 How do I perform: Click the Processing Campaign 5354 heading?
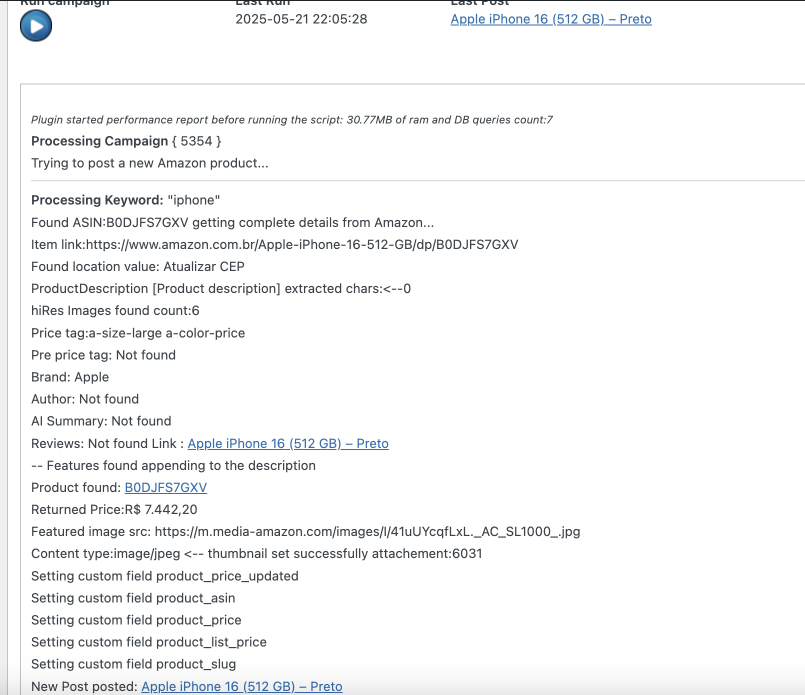coord(126,141)
